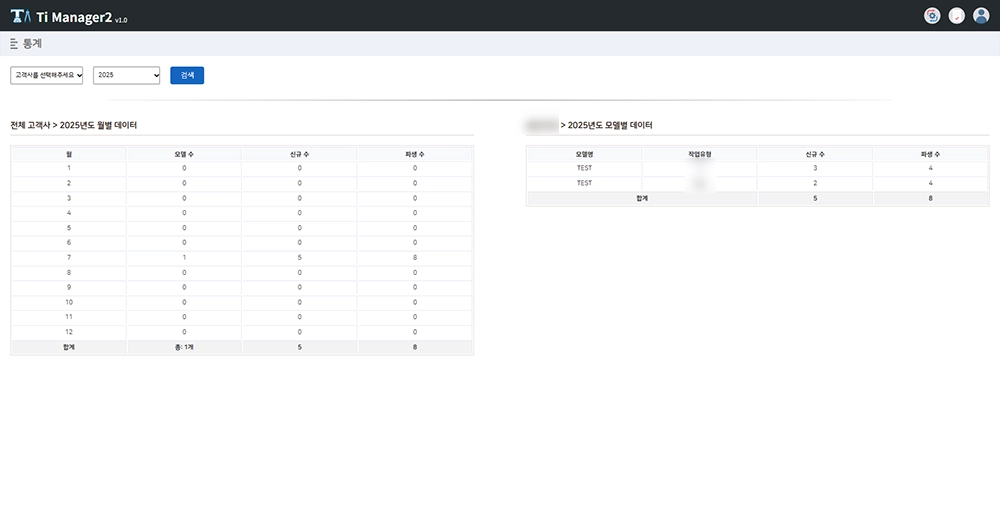Click the 총: 1개 total cell
The width and height of the screenshot is (1000, 523).
(x=184, y=348)
